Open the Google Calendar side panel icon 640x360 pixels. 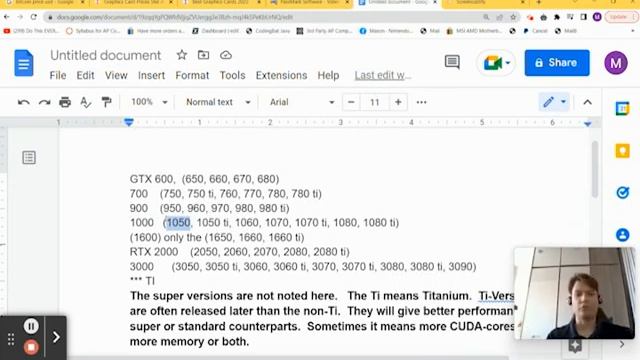[622, 109]
